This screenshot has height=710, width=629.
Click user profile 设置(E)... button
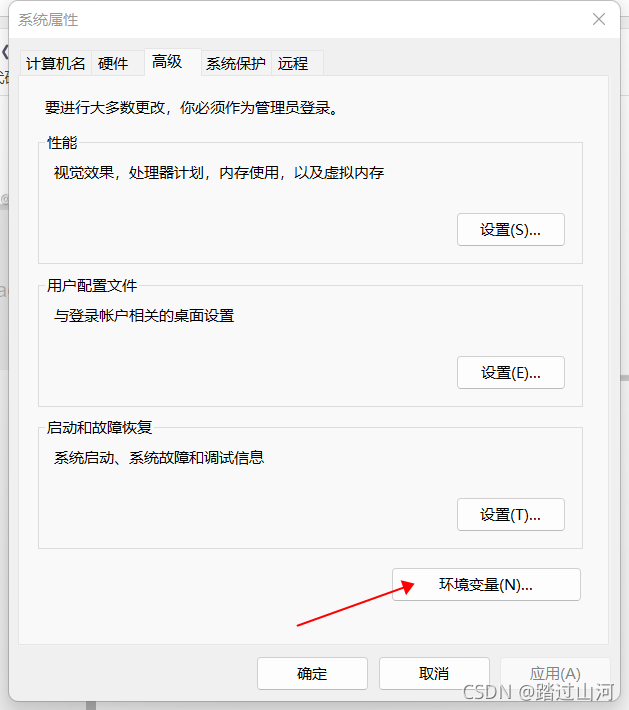510,373
